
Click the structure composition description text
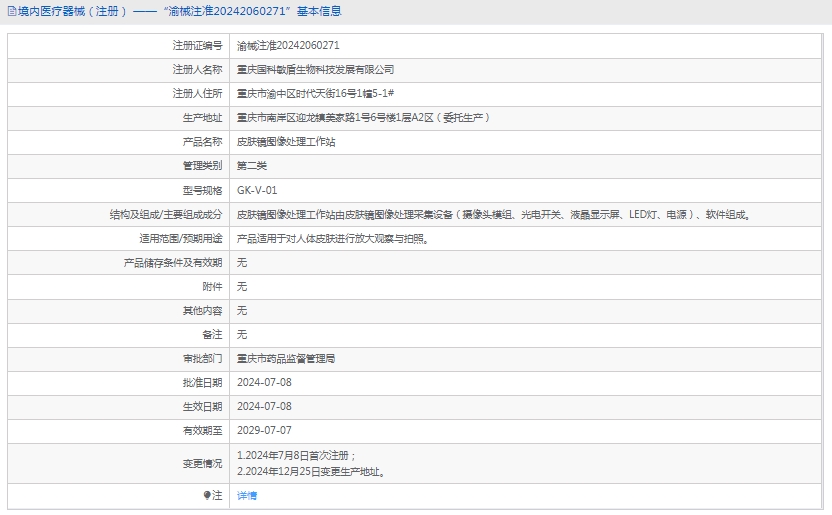(493, 214)
